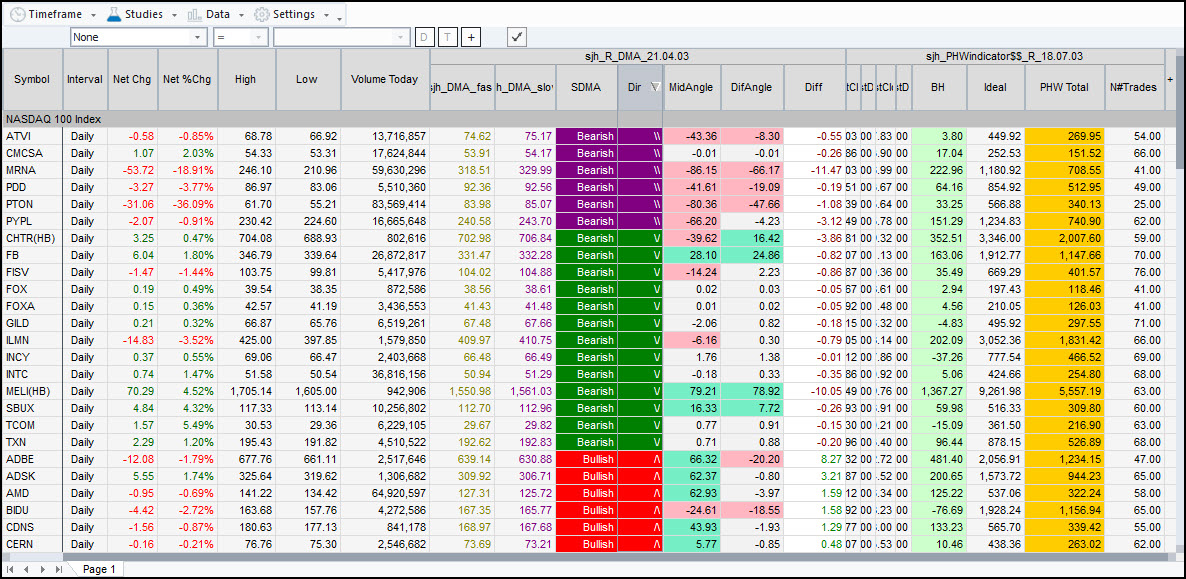Viewport: 1186px width, 579px height.
Task: Sort by the N#Trades column header
Action: pyautogui.click(x=1135, y=87)
